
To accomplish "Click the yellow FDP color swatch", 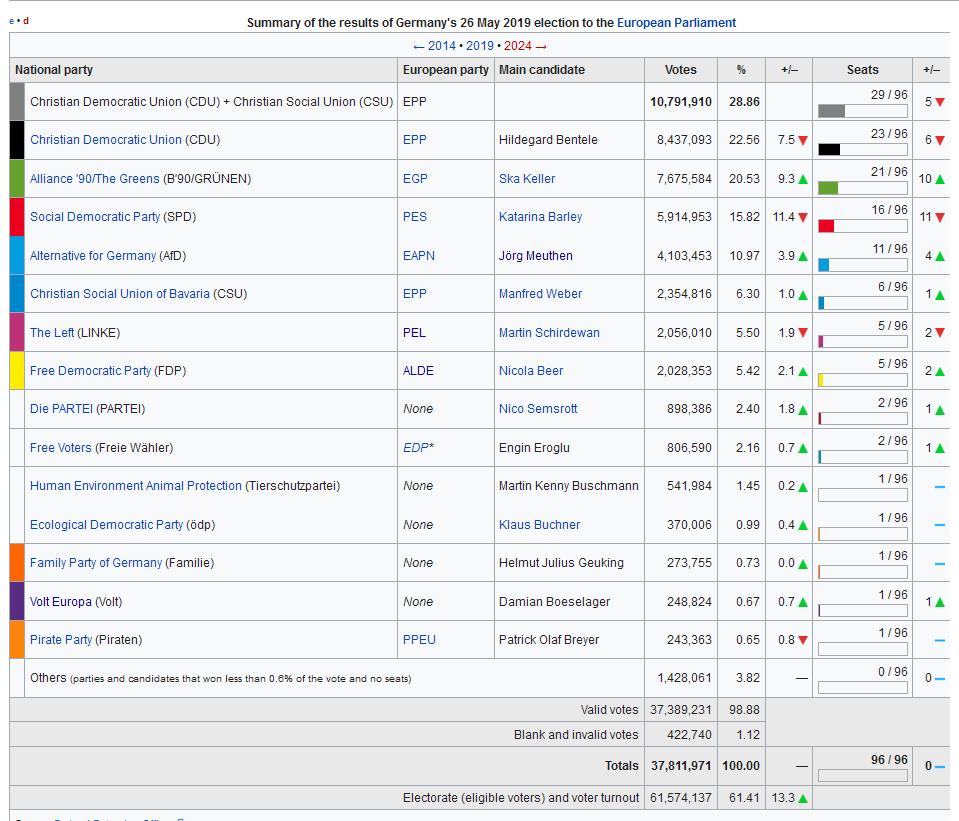I will [x=17, y=371].
